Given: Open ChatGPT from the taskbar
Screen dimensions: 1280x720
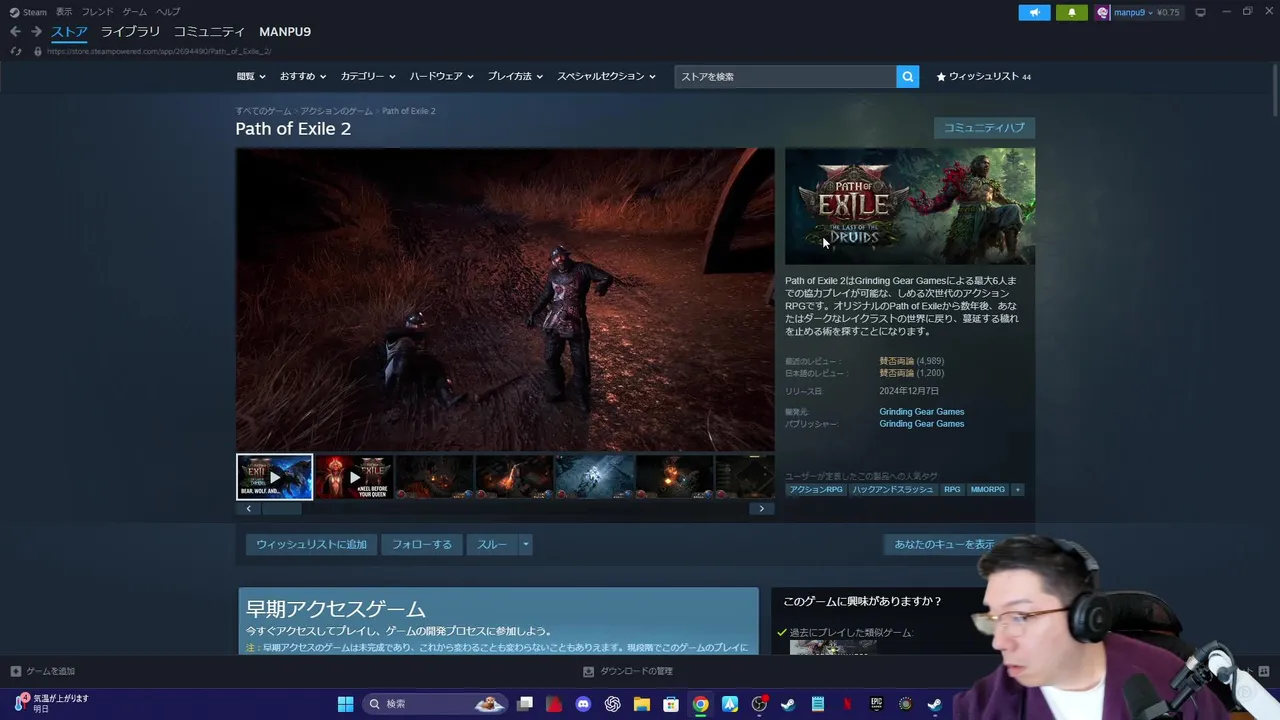Looking at the screenshot, I should (612, 704).
